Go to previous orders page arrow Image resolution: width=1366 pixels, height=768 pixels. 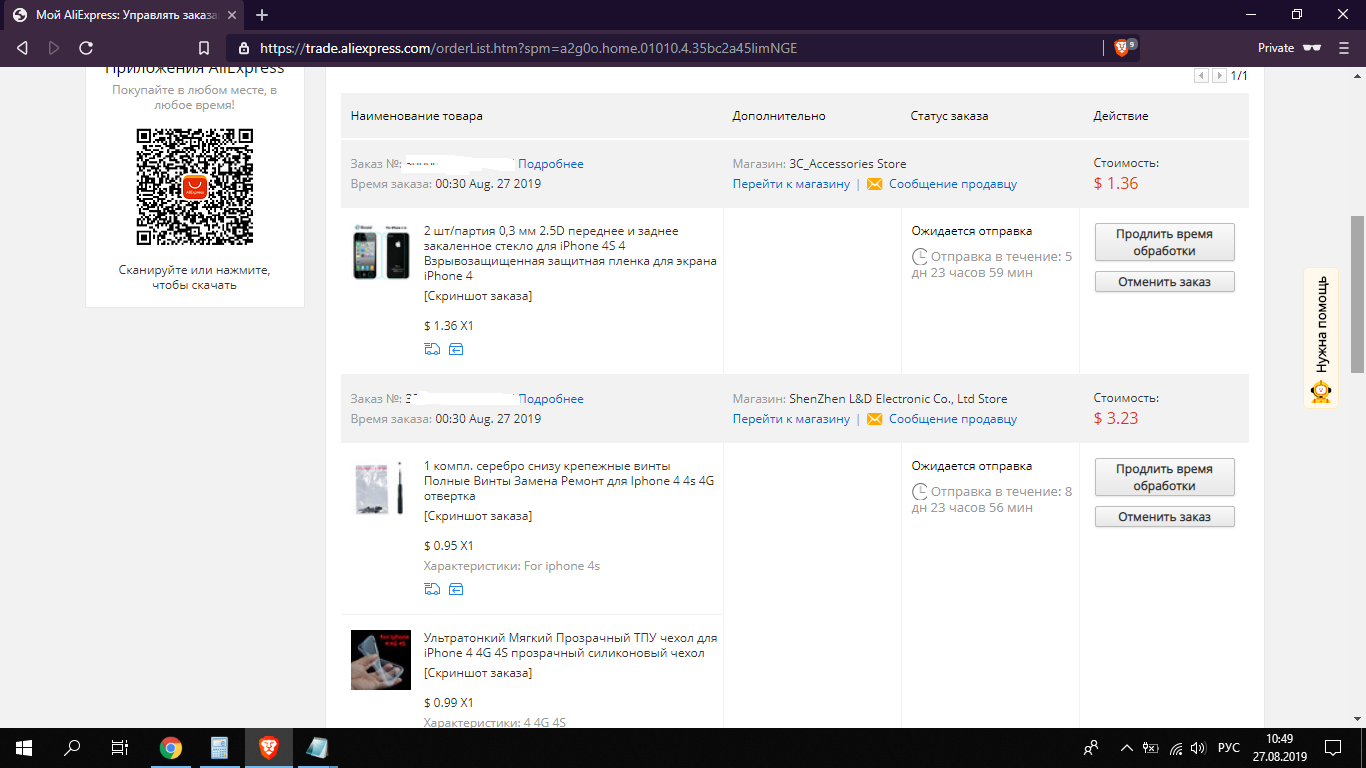click(x=1201, y=76)
